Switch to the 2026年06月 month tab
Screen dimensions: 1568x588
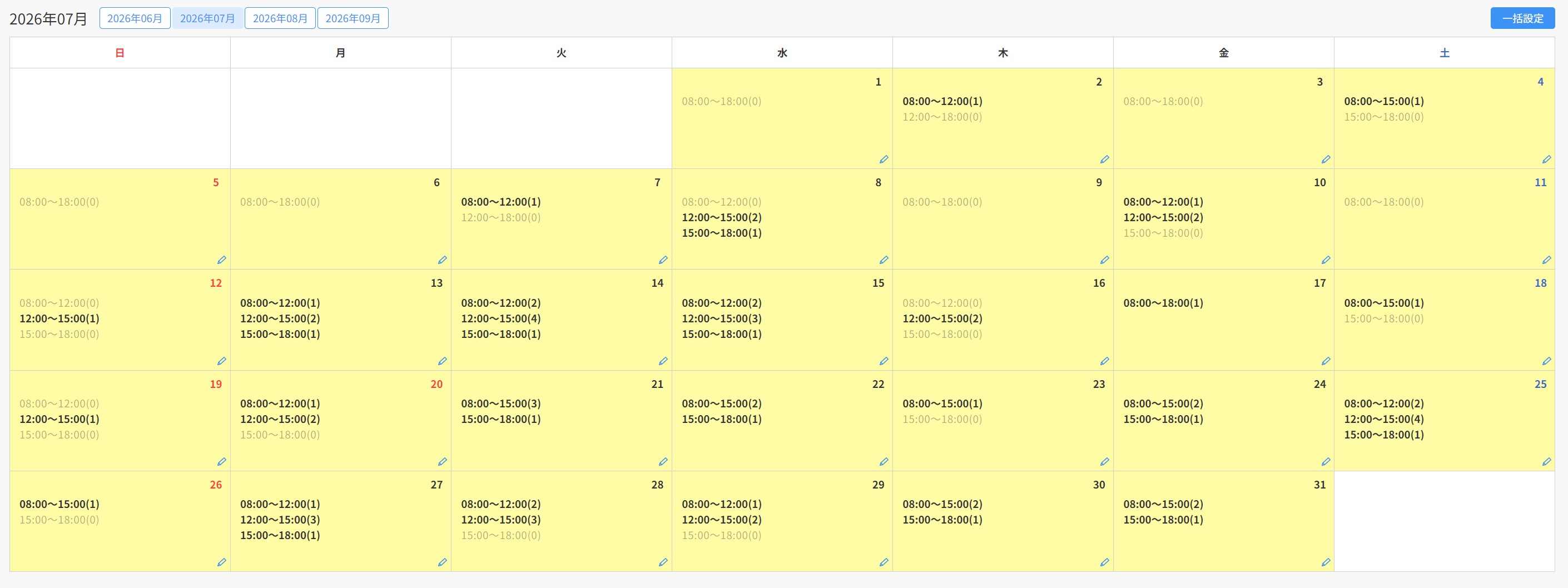[x=135, y=18]
